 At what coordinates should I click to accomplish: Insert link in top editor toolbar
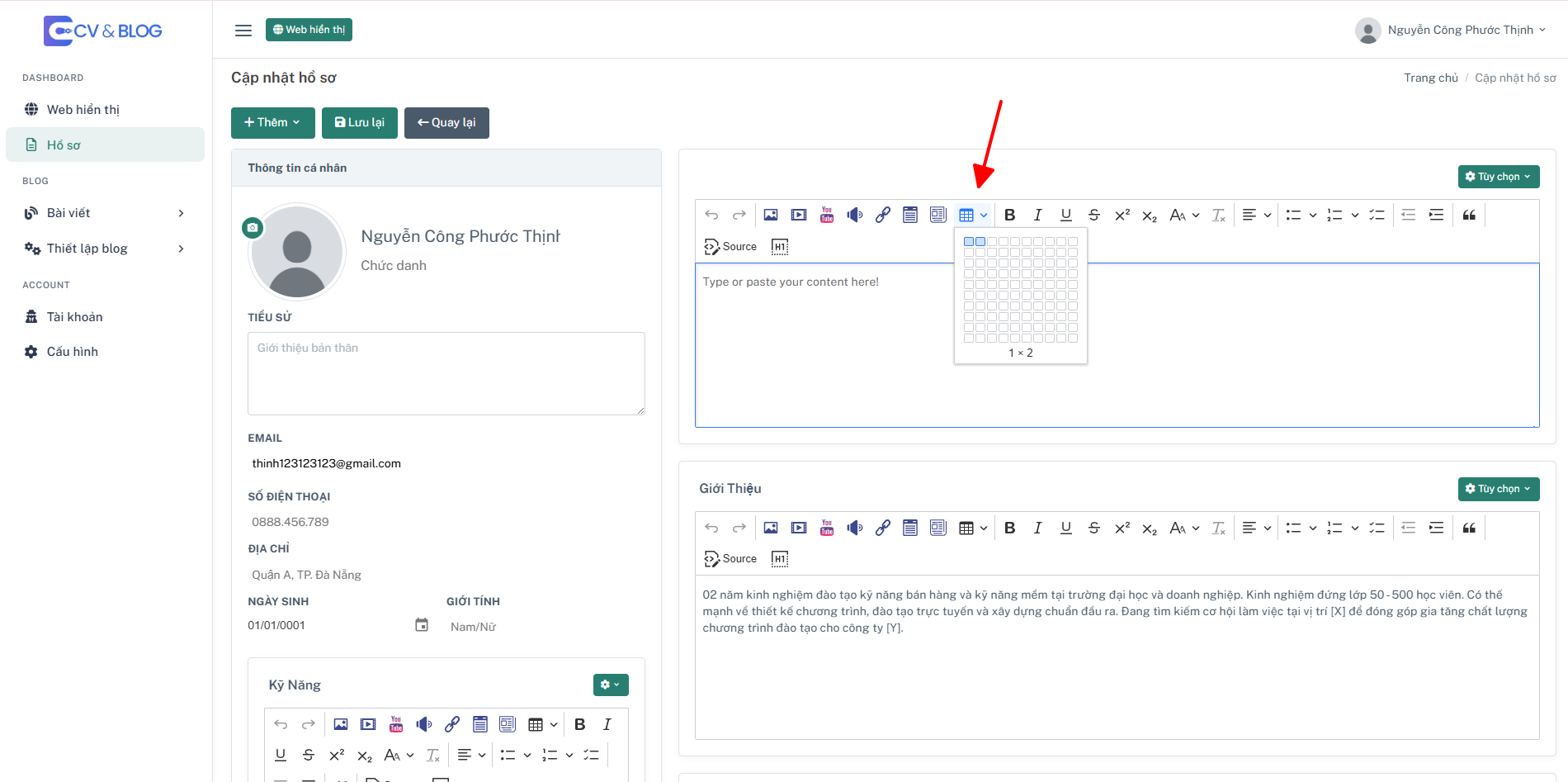[883, 215]
